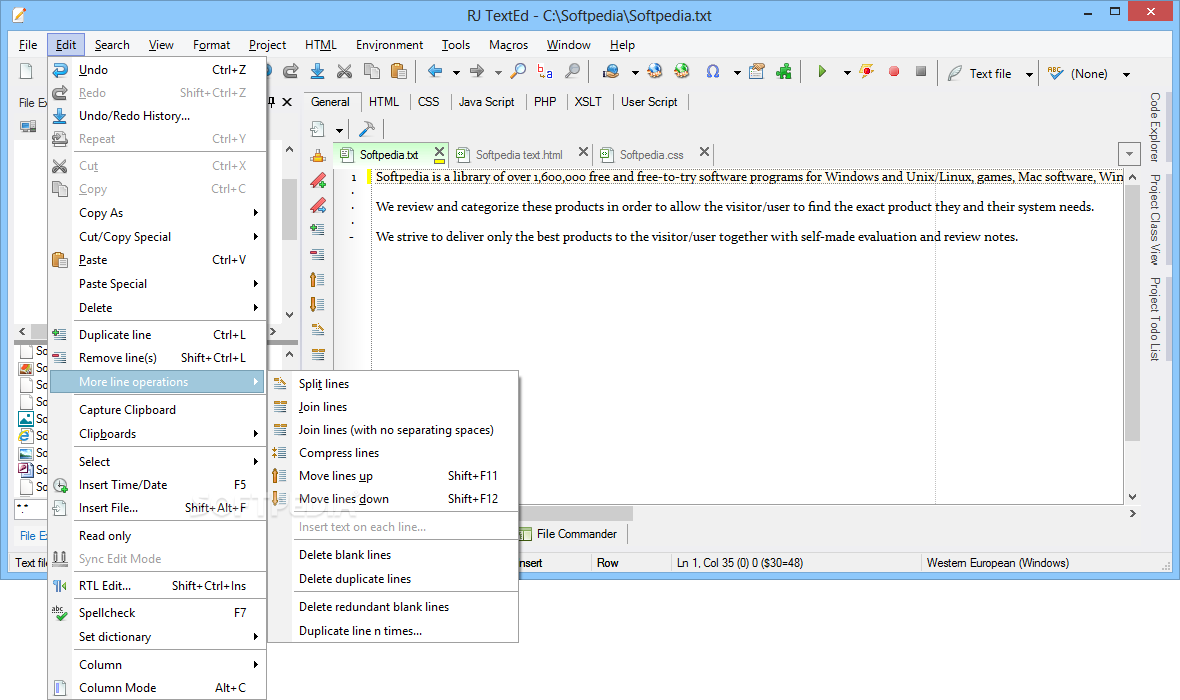Click the Ln 1, Col 35 status text

coord(740,563)
